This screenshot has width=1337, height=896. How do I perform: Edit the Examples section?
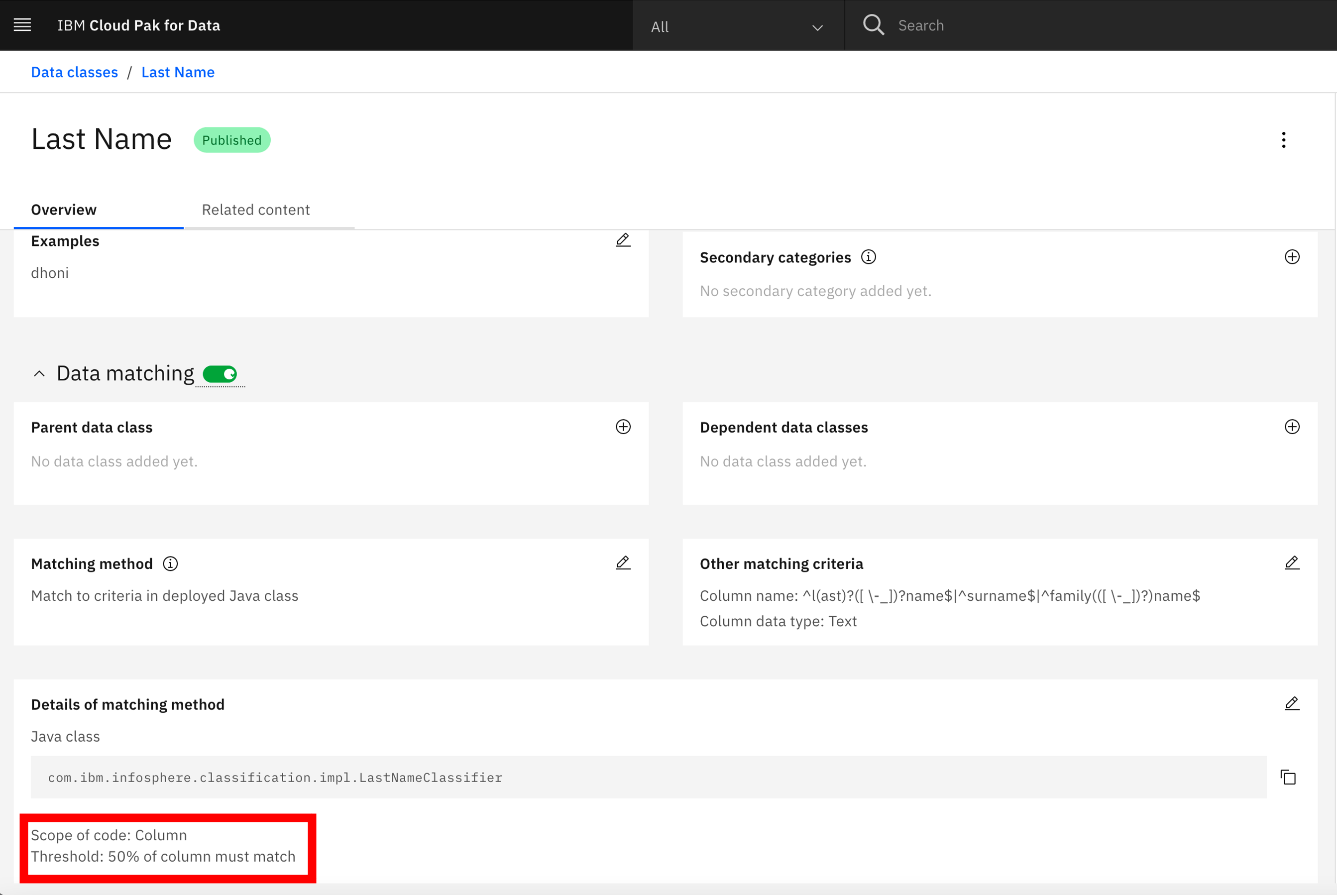[x=623, y=240]
